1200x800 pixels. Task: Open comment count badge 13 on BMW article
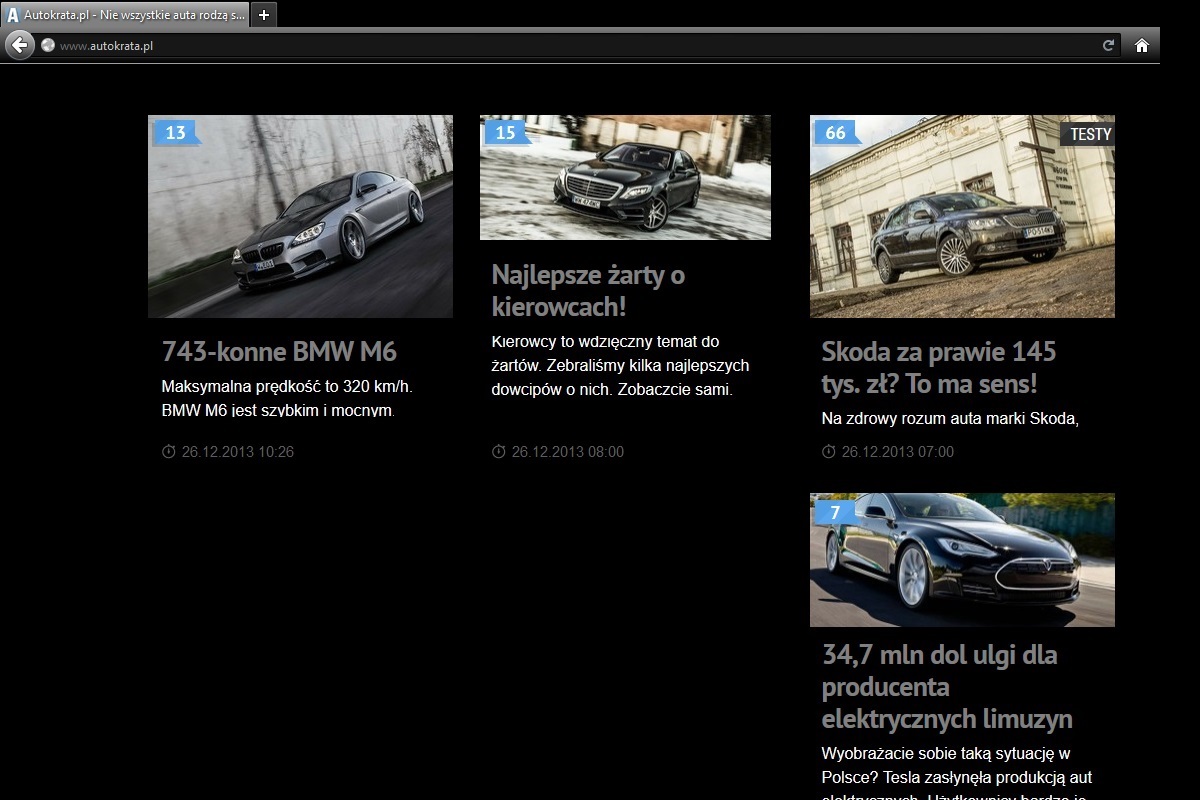(x=175, y=132)
